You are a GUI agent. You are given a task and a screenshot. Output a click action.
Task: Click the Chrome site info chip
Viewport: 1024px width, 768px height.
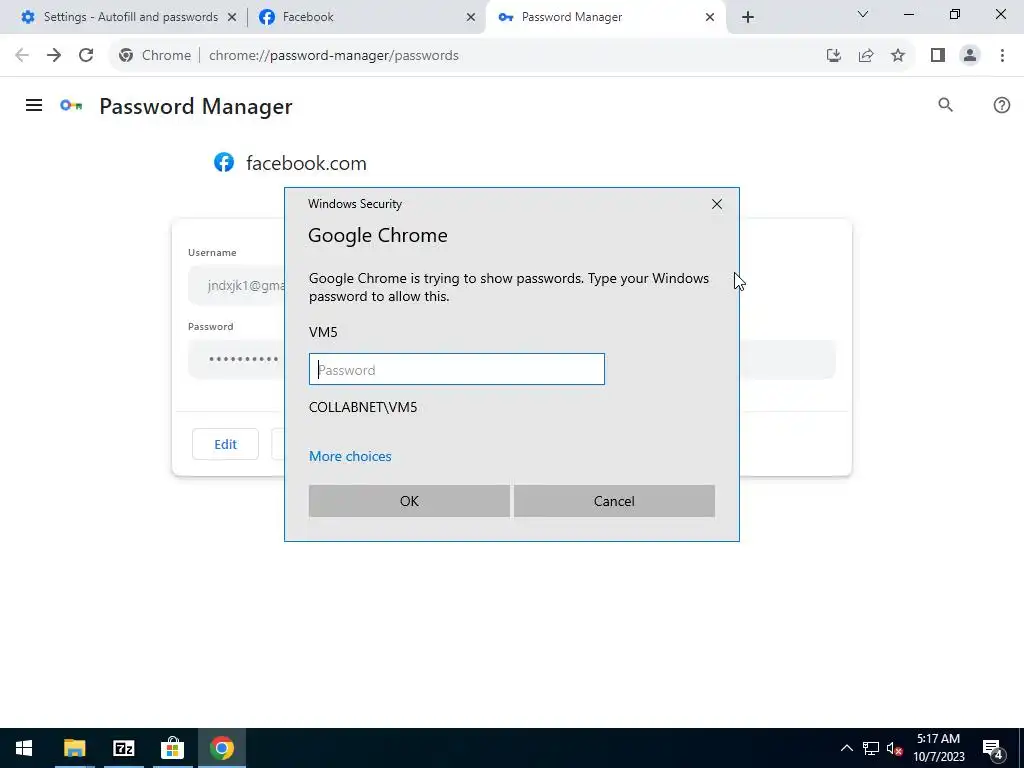coord(155,56)
